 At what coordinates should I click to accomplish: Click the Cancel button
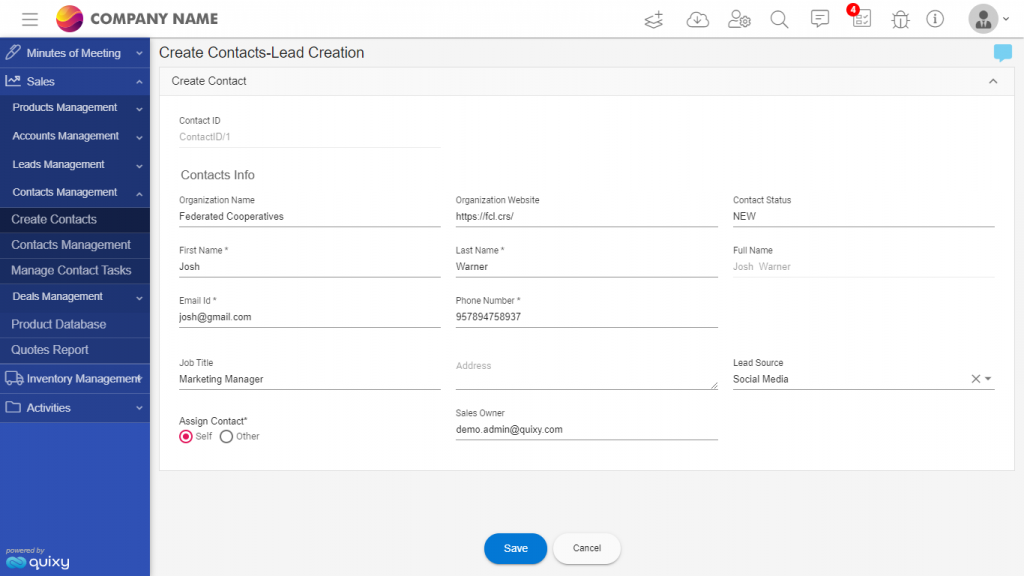tap(586, 549)
